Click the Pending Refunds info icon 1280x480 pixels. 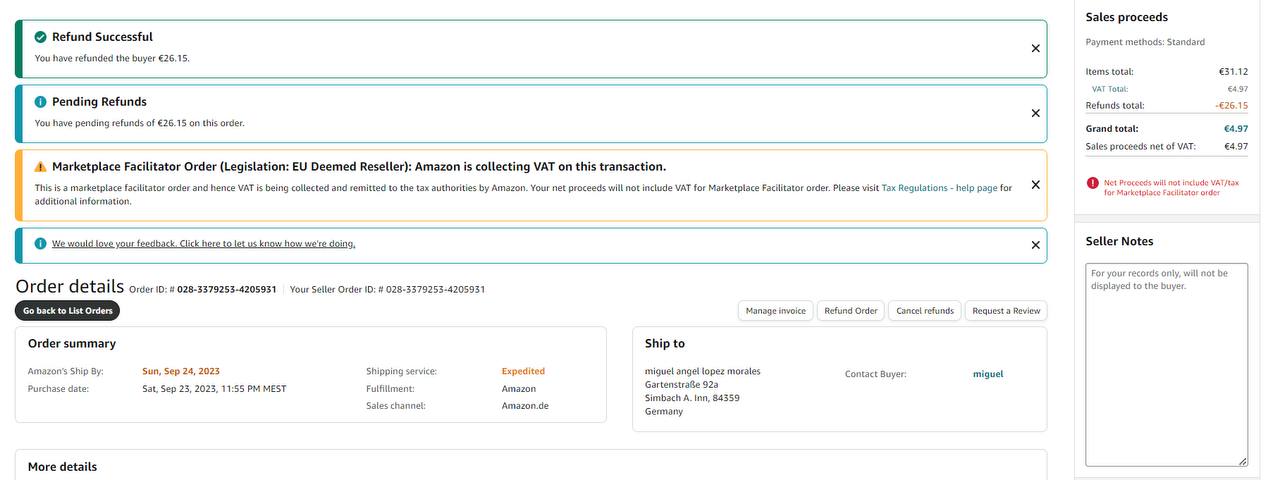point(41,102)
